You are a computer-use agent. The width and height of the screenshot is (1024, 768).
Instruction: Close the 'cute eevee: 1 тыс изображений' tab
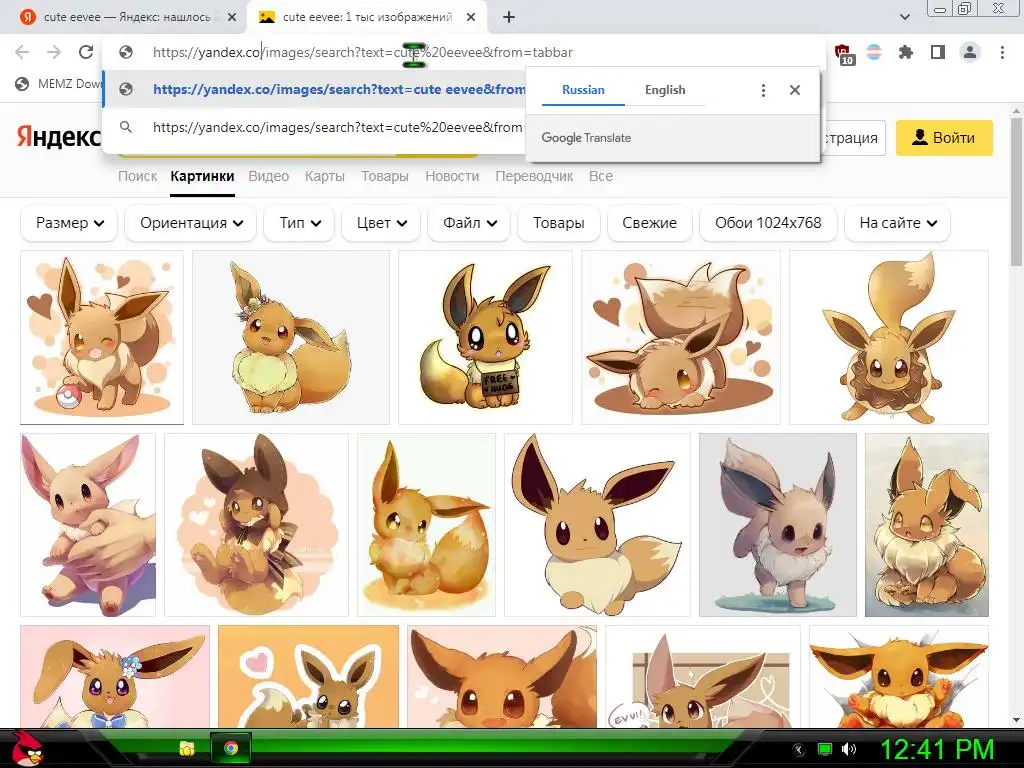point(471,18)
